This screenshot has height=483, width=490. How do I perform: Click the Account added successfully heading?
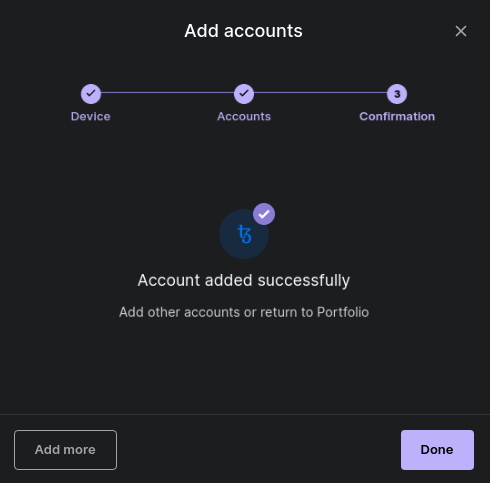[244, 280]
